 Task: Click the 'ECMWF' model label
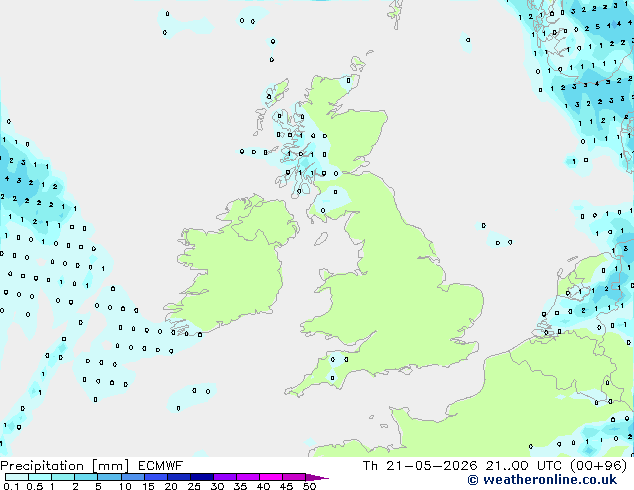161,466
